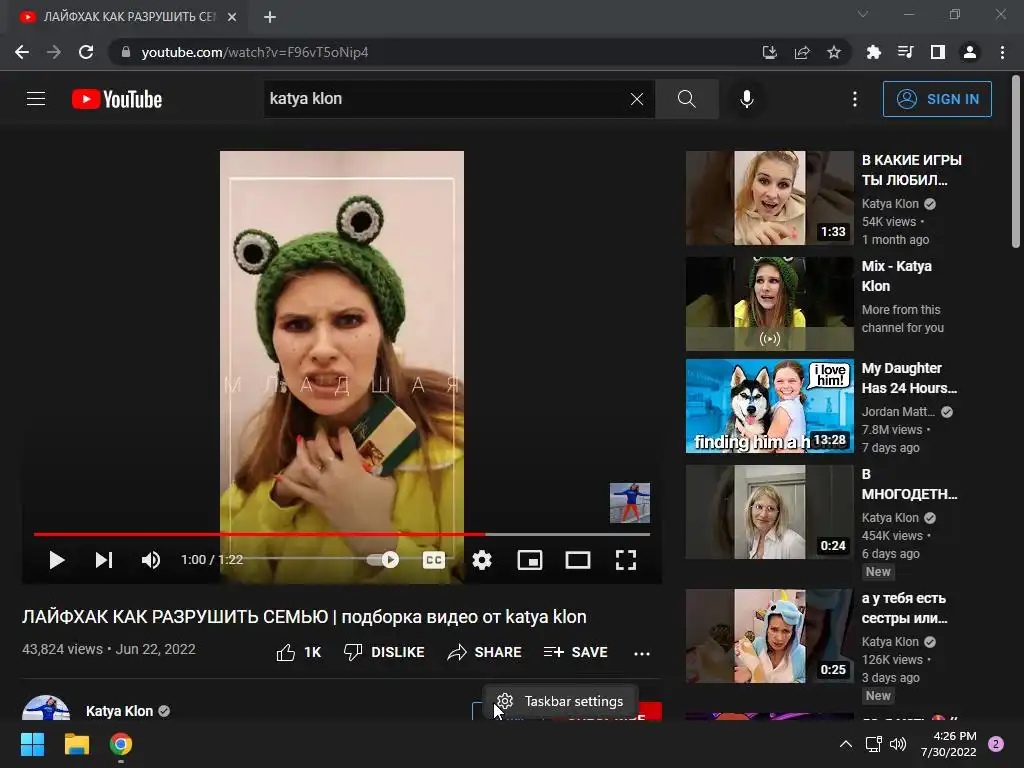Show hidden tray icons chevron
Screen dimensions: 1024x768
845,744
